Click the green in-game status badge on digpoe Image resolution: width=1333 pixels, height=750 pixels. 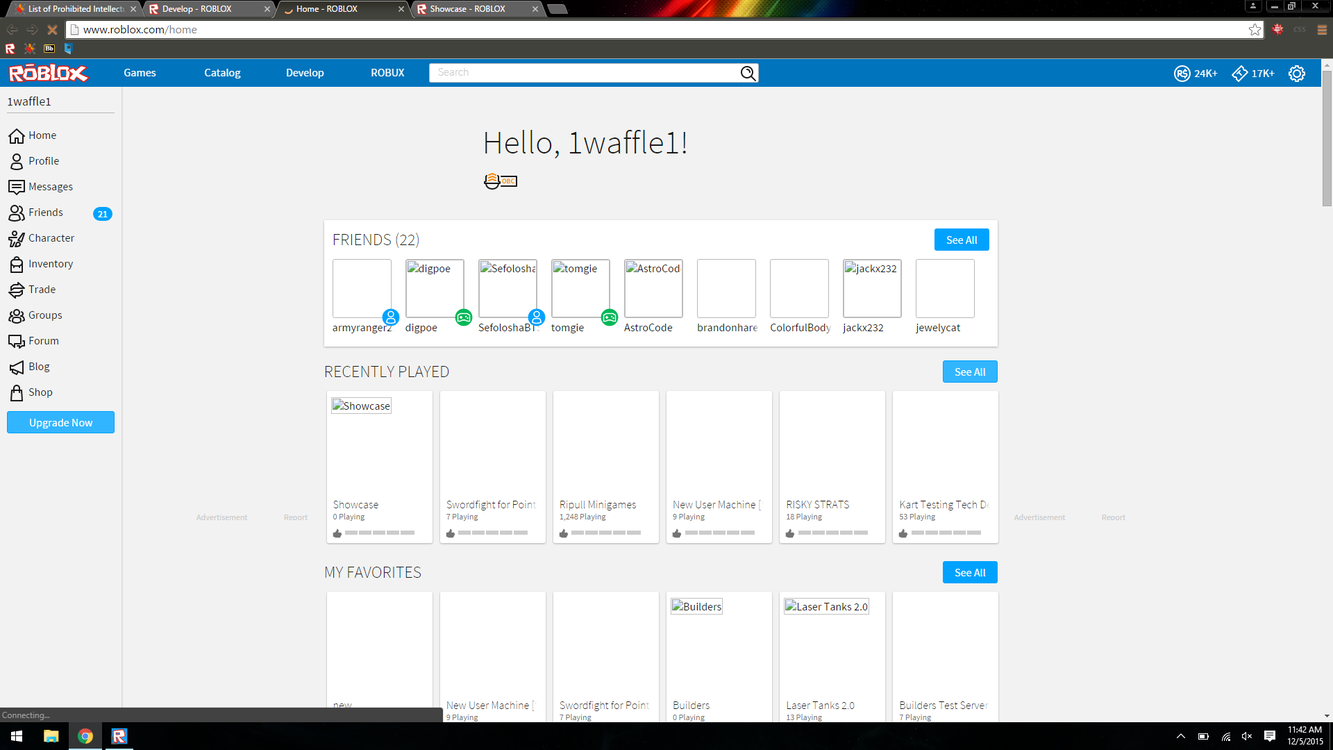click(463, 317)
